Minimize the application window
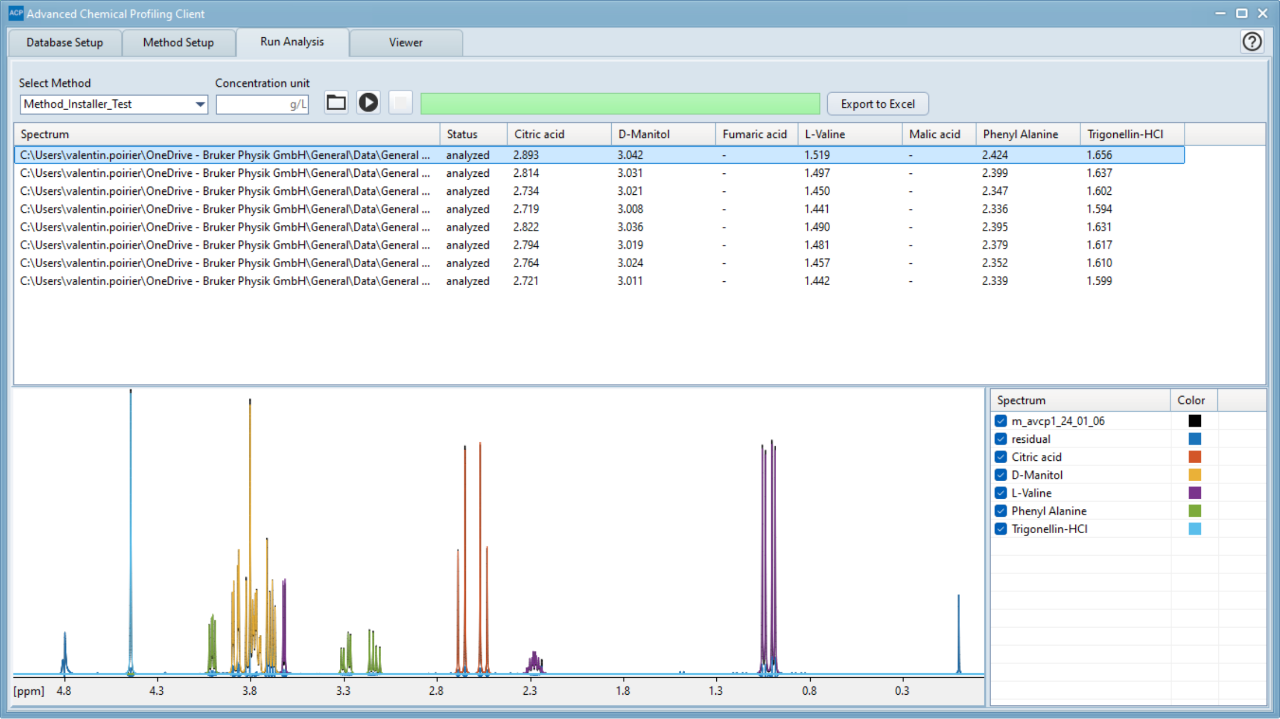The image size is (1280, 719). 1221,14
